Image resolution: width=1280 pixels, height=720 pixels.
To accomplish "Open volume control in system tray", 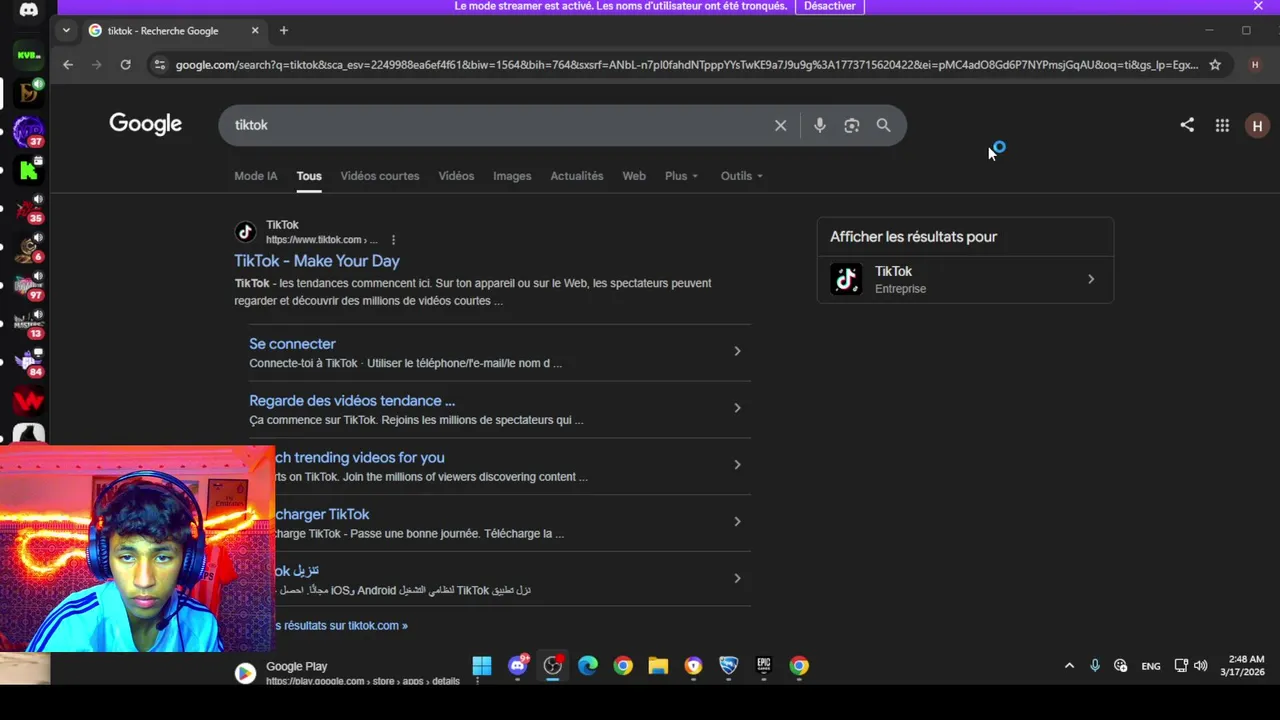I will click(x=1201, y=666).
